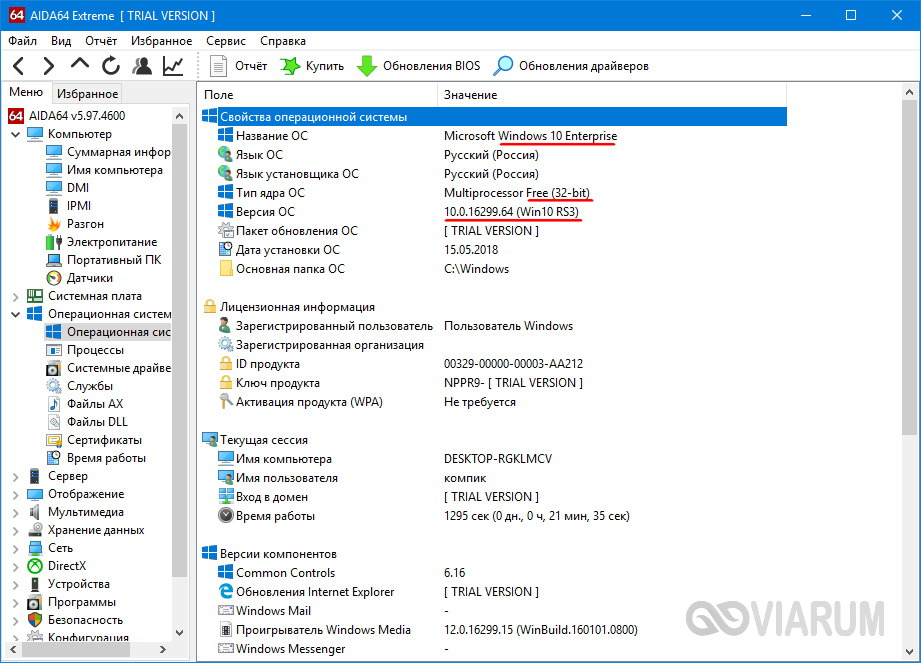The image size is (921, 663).
Task: Expand the Хранение данных node
Action: point(16,531)
